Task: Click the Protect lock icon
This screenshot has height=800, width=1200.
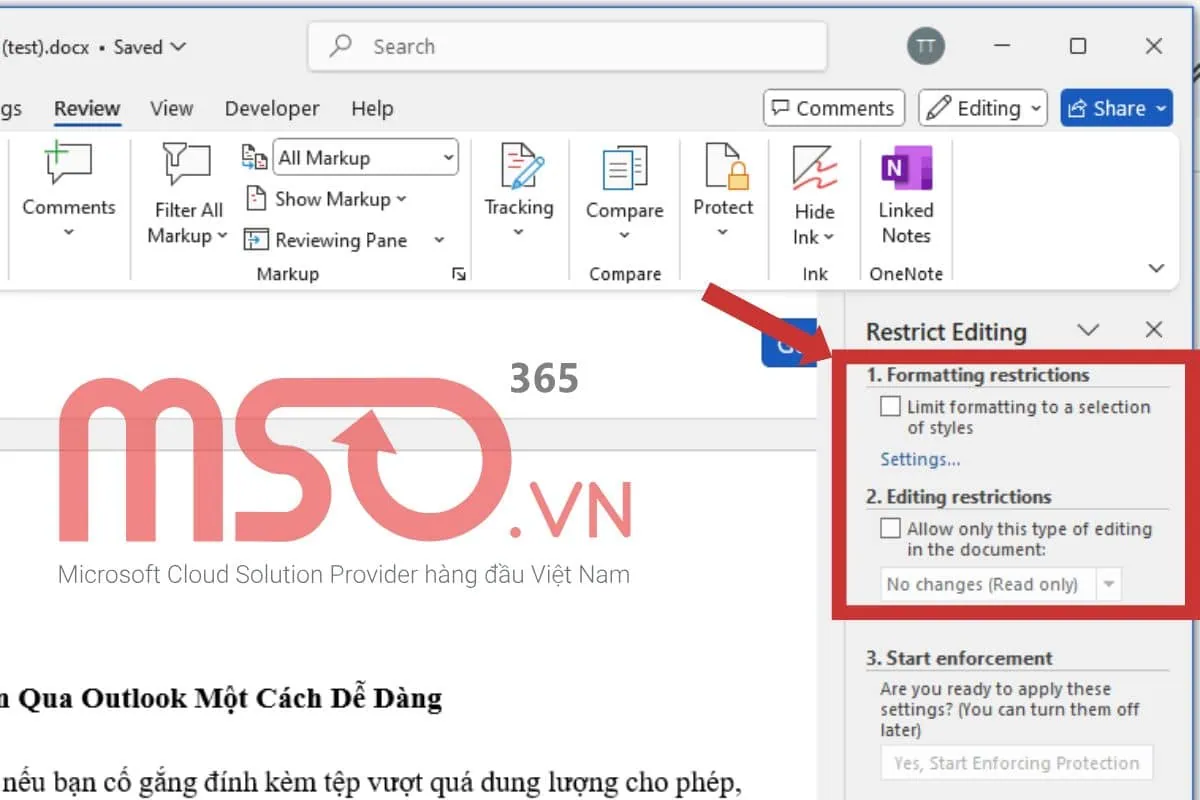Action: (x=723, y=166)
